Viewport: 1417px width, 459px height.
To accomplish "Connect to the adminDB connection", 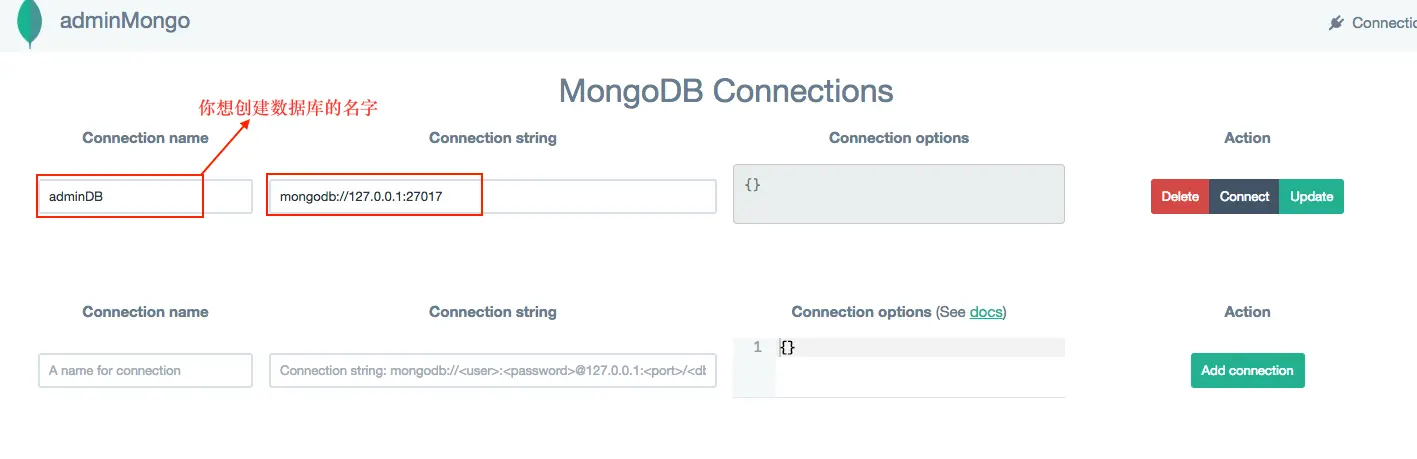I will point(1244,197).
